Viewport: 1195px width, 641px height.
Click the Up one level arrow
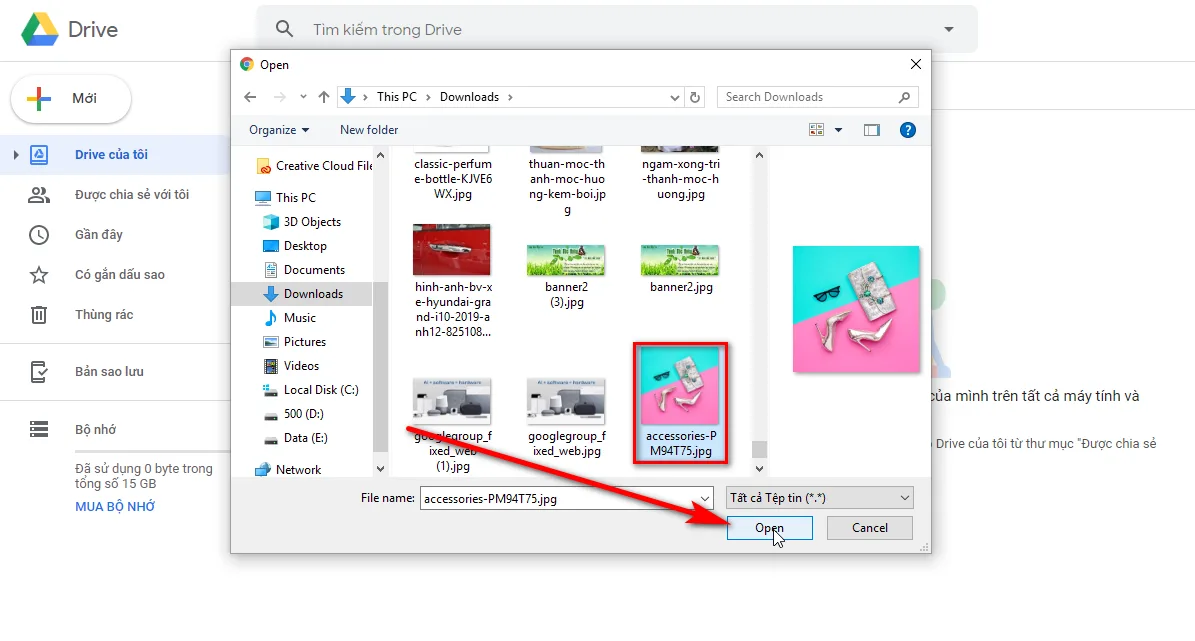pos(324,97)
